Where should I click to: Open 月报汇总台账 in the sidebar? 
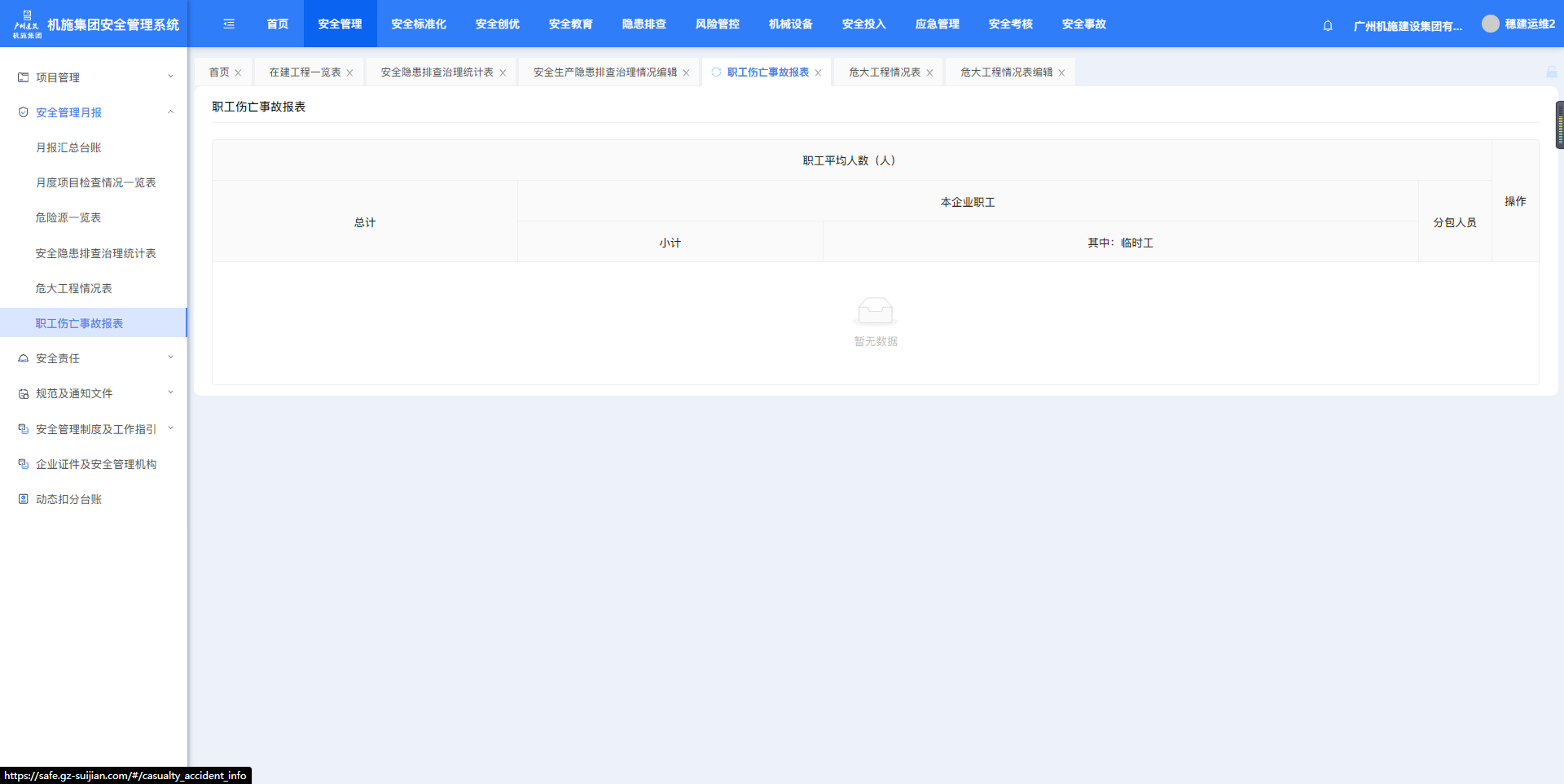68,147
